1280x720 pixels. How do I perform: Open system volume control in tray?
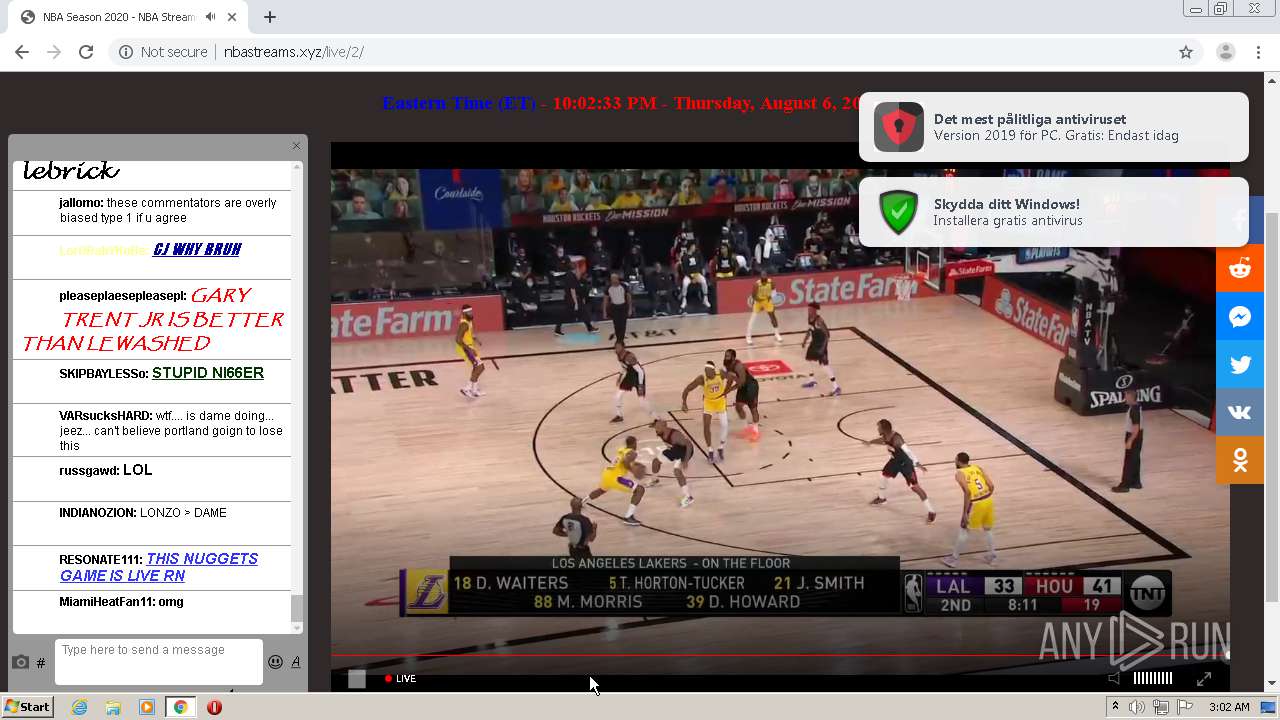point(1137,707)
